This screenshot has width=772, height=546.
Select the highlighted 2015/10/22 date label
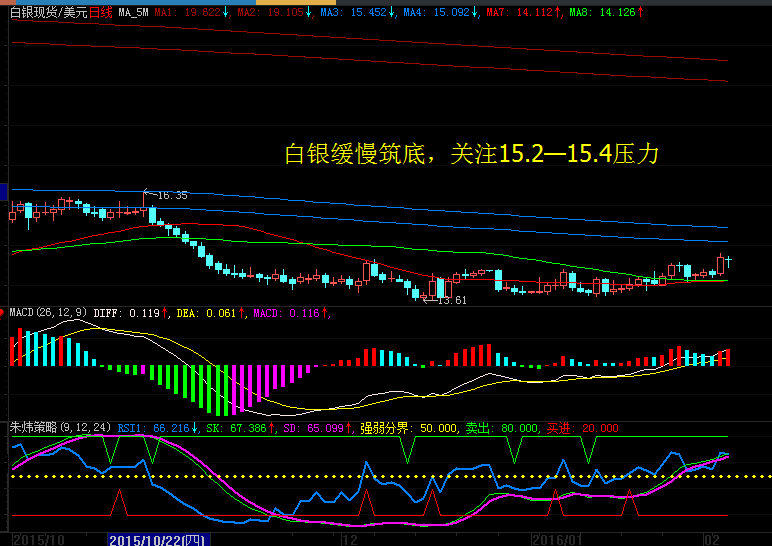[x=156, y=539]
